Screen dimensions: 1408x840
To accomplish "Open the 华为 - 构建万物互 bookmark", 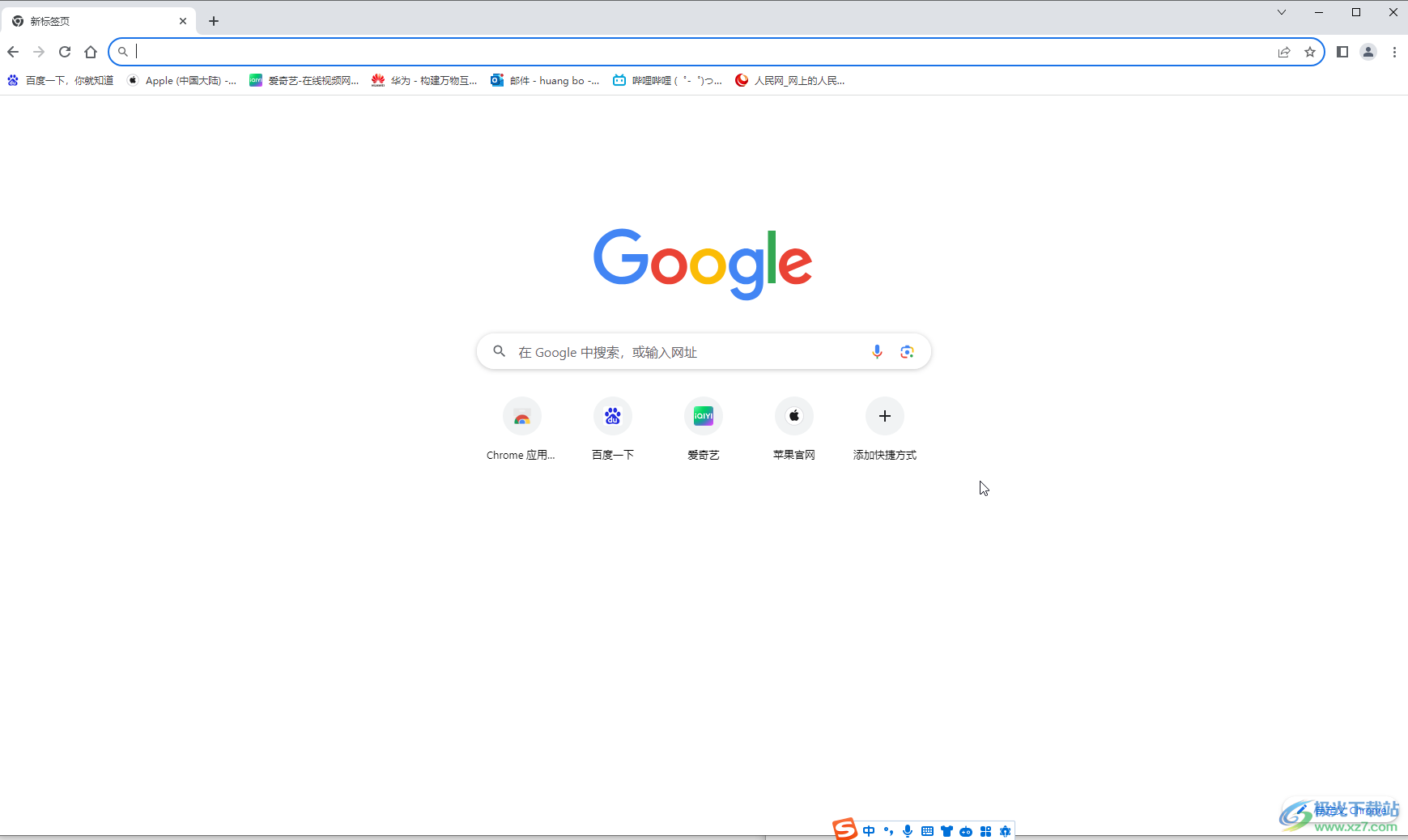I will [424, 80].
